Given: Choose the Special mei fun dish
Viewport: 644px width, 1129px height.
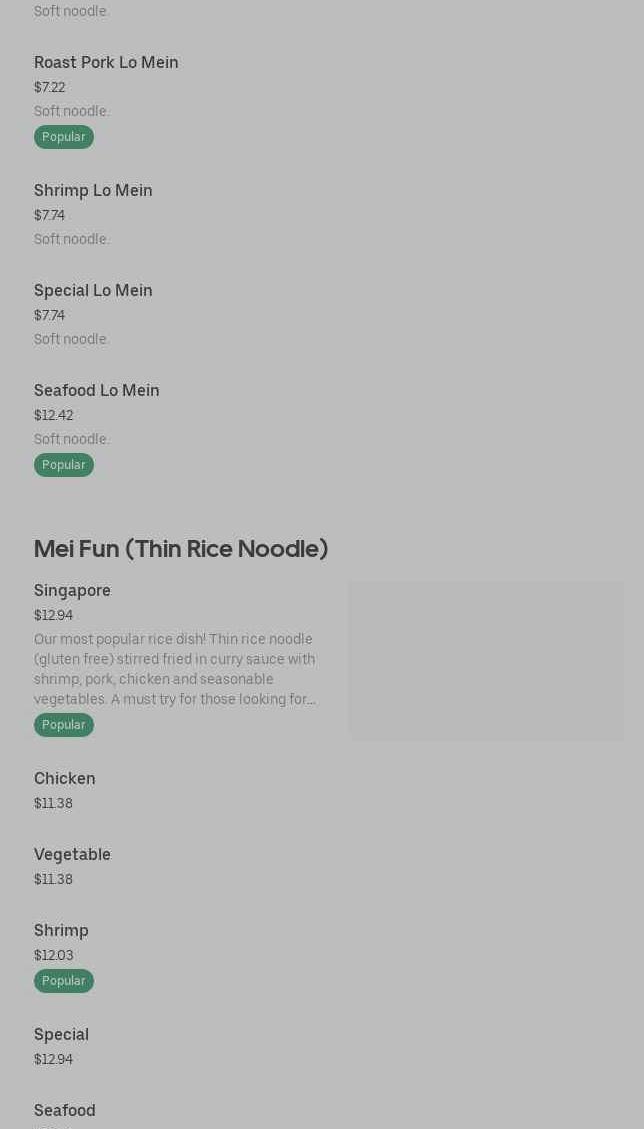Looking at the screenshot, I should pyautogui.click(x=61, y=1035).
